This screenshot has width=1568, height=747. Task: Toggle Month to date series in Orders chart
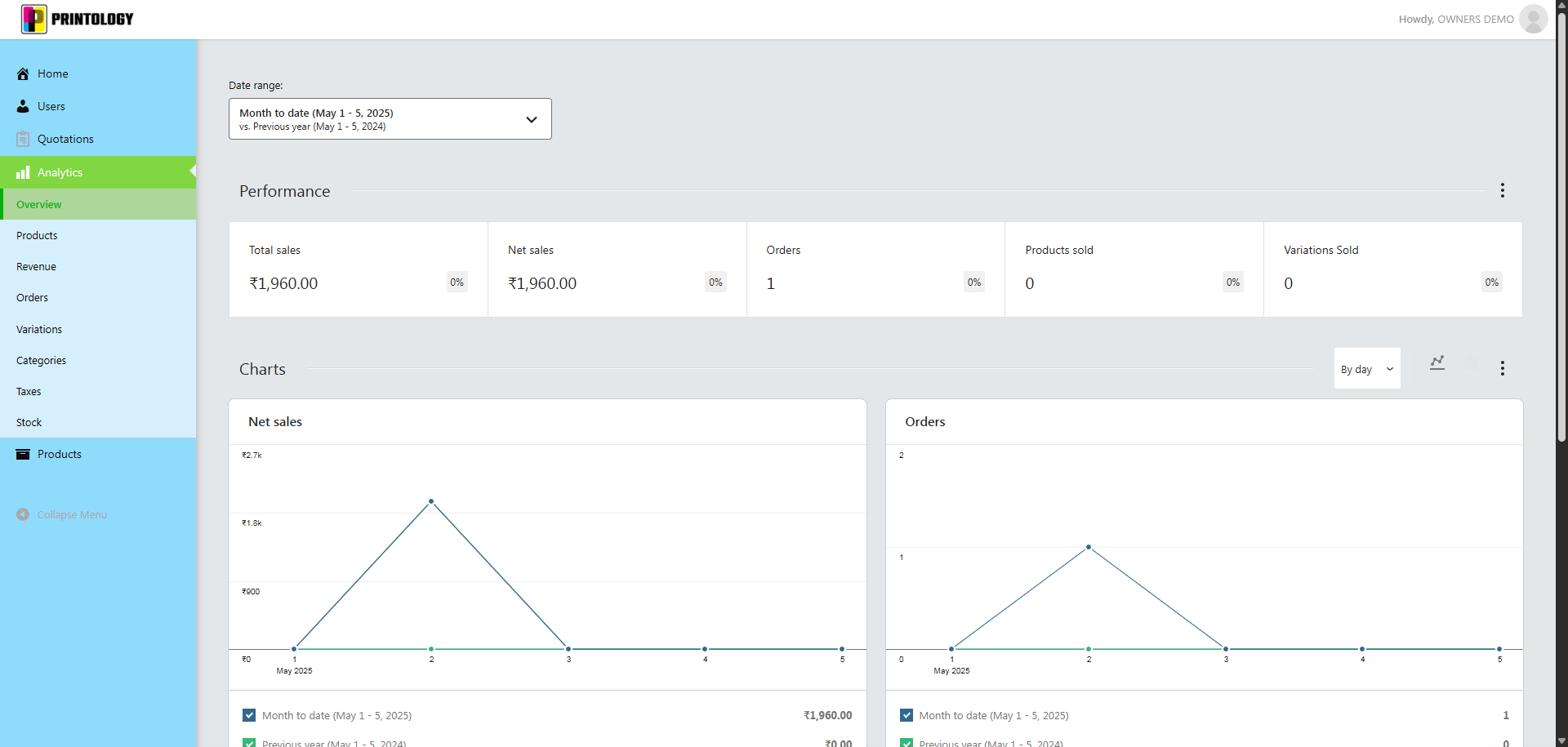906,715
